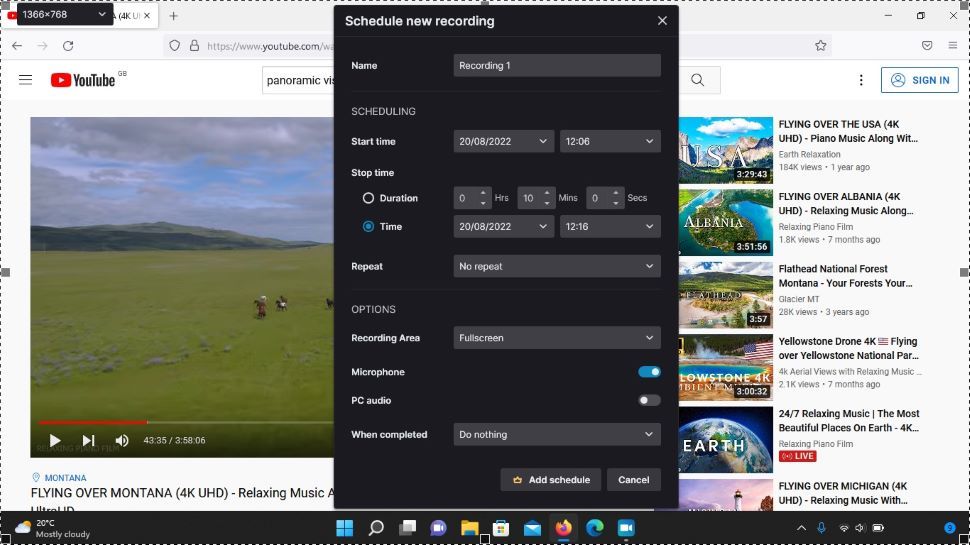The height and width of the screenshot is (545, 970).
Task: Click the YouTube logo
Action: tap(83, 80)
